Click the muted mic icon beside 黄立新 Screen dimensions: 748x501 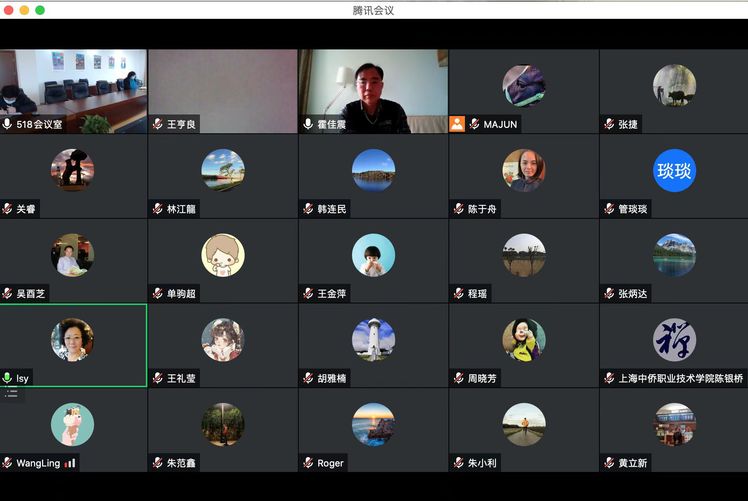(x=608, y=463)
